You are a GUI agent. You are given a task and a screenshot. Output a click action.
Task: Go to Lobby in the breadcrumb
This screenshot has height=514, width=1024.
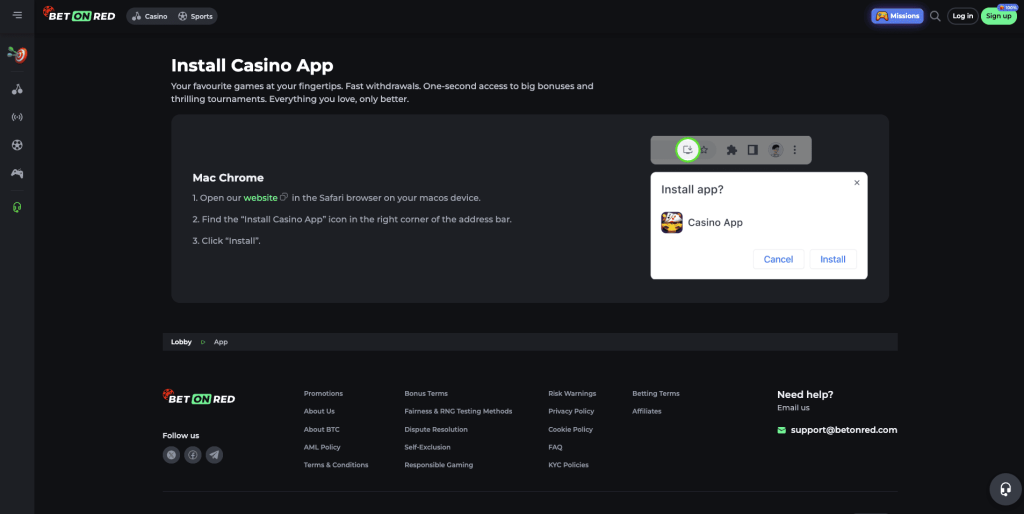pos(182,342)
